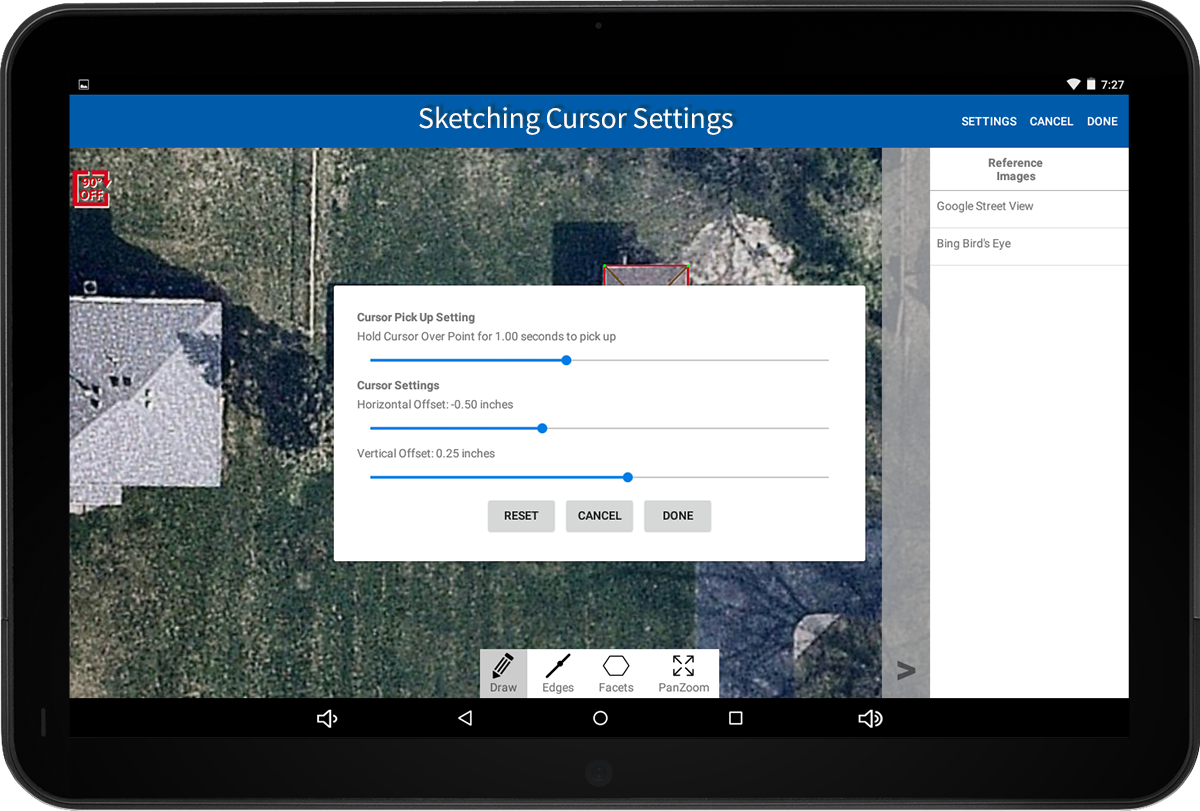Image resolution: width=1200 pixels, height=811 pixels.
Task: Tap the Android back button
Action: tap(465, 718)
